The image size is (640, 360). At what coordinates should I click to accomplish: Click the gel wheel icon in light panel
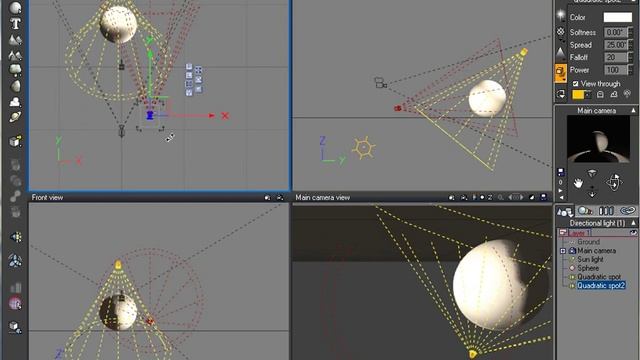coord(561,32)
